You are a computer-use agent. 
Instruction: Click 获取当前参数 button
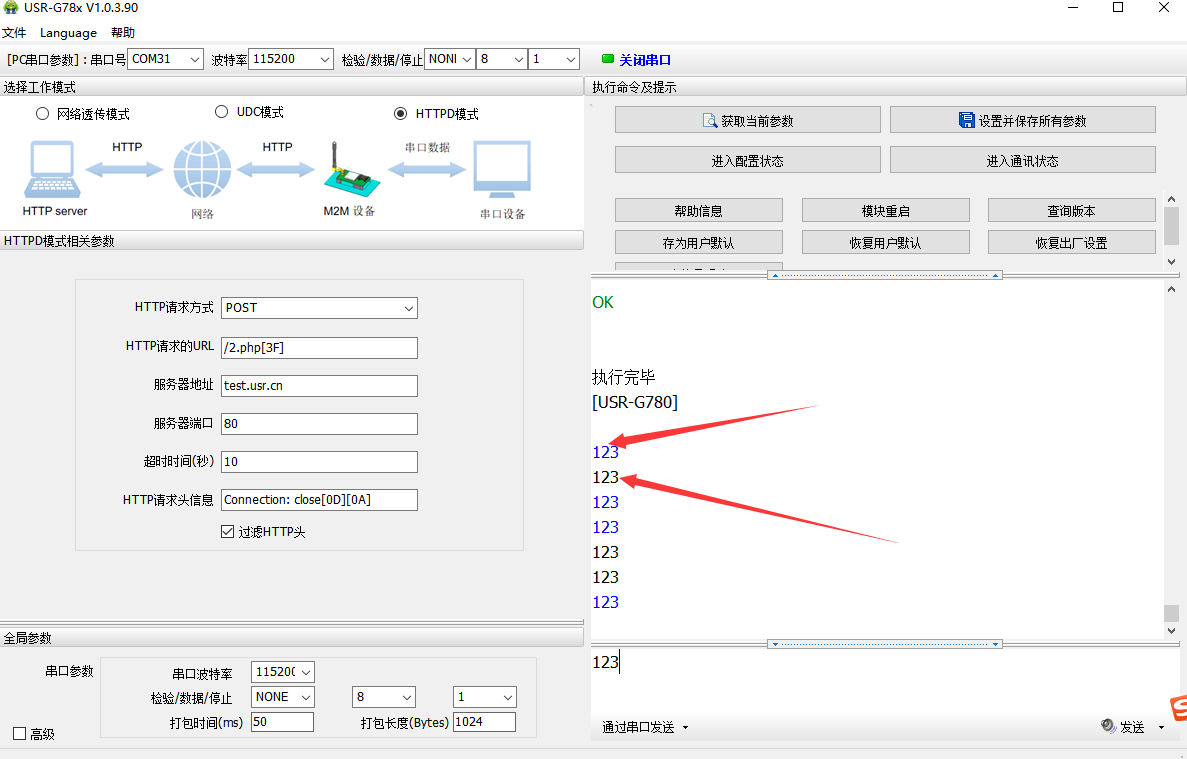point(747,120)
